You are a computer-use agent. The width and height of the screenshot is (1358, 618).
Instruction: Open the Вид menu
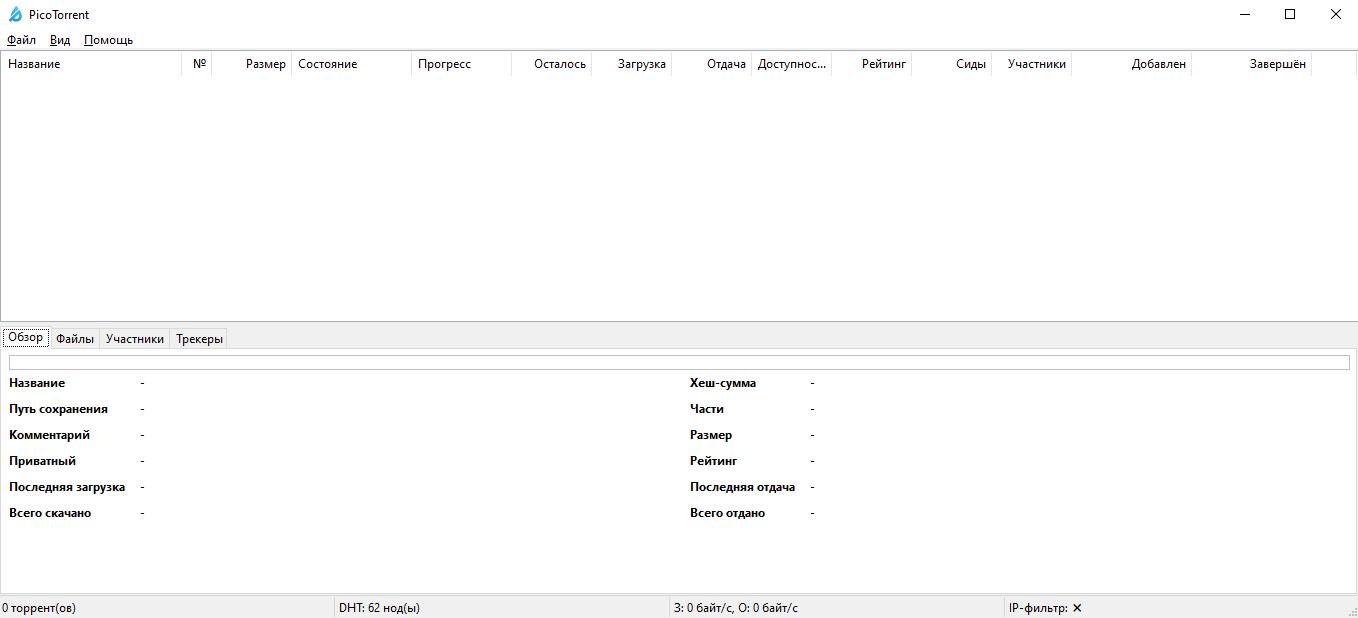pos(60,40)
